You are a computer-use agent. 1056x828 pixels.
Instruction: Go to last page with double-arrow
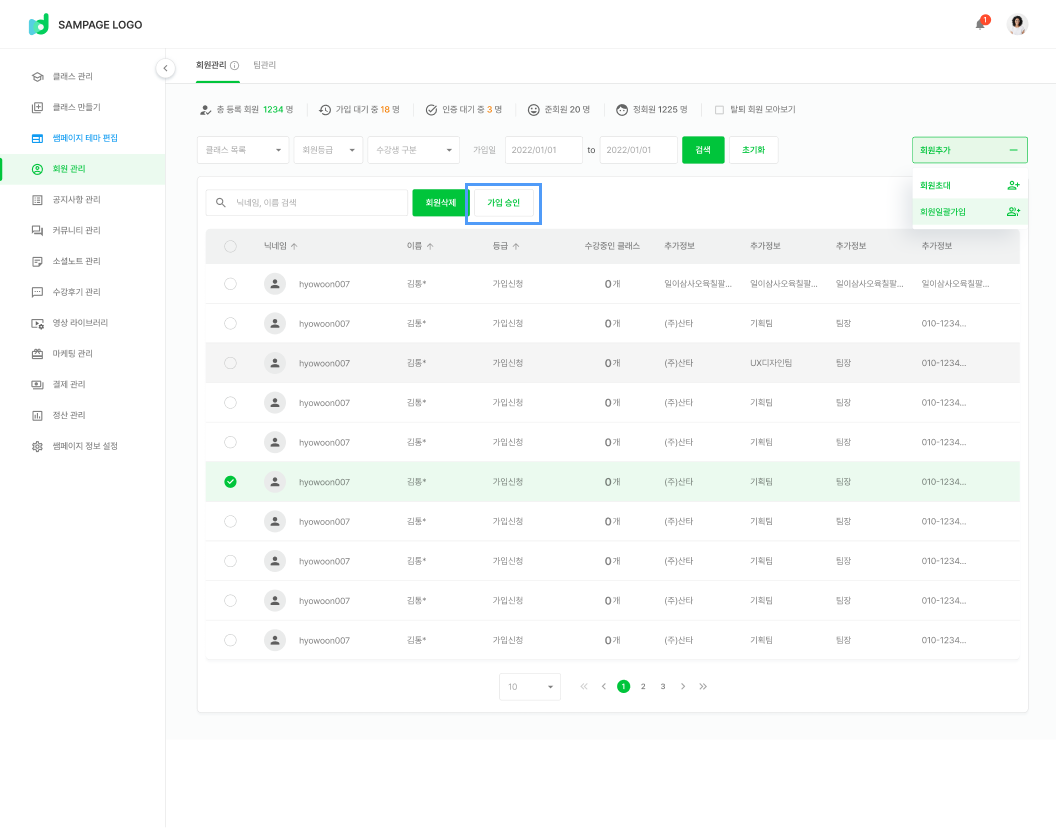[703, 687]
